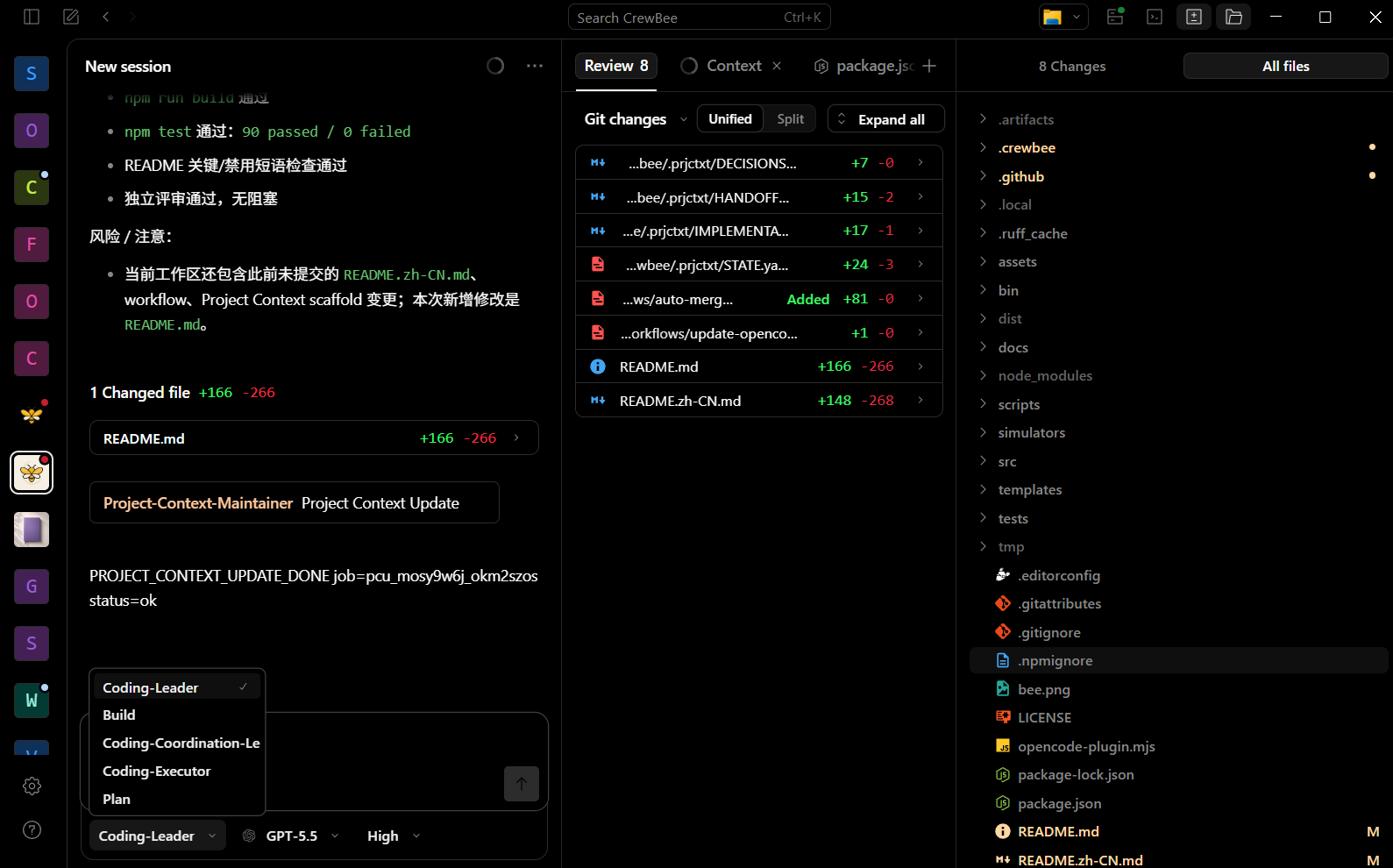
Task: Choose Plan from the agent menu
Action: (177, 800)
